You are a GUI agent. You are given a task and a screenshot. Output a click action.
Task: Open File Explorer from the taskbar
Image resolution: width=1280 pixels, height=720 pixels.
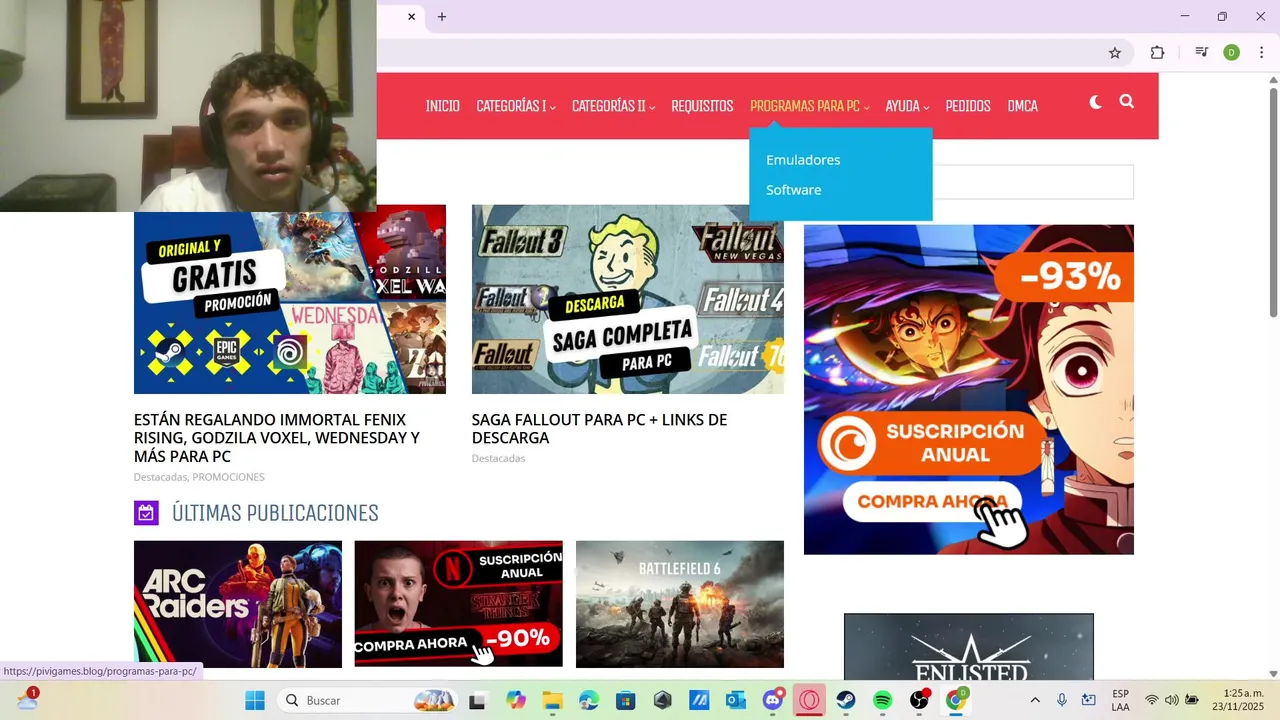point(552,700)
